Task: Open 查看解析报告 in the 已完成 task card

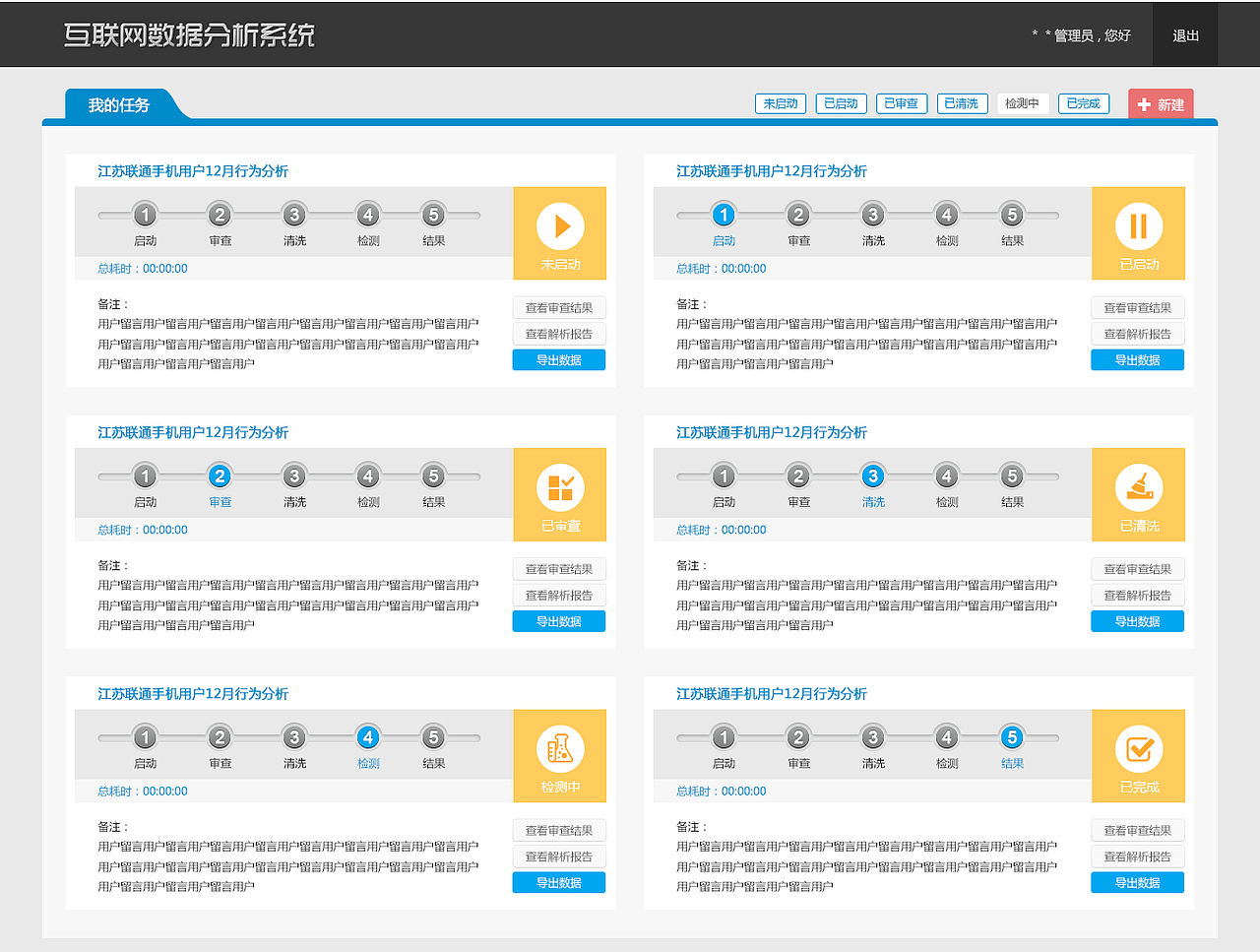Action: (x=1138, y=857)
